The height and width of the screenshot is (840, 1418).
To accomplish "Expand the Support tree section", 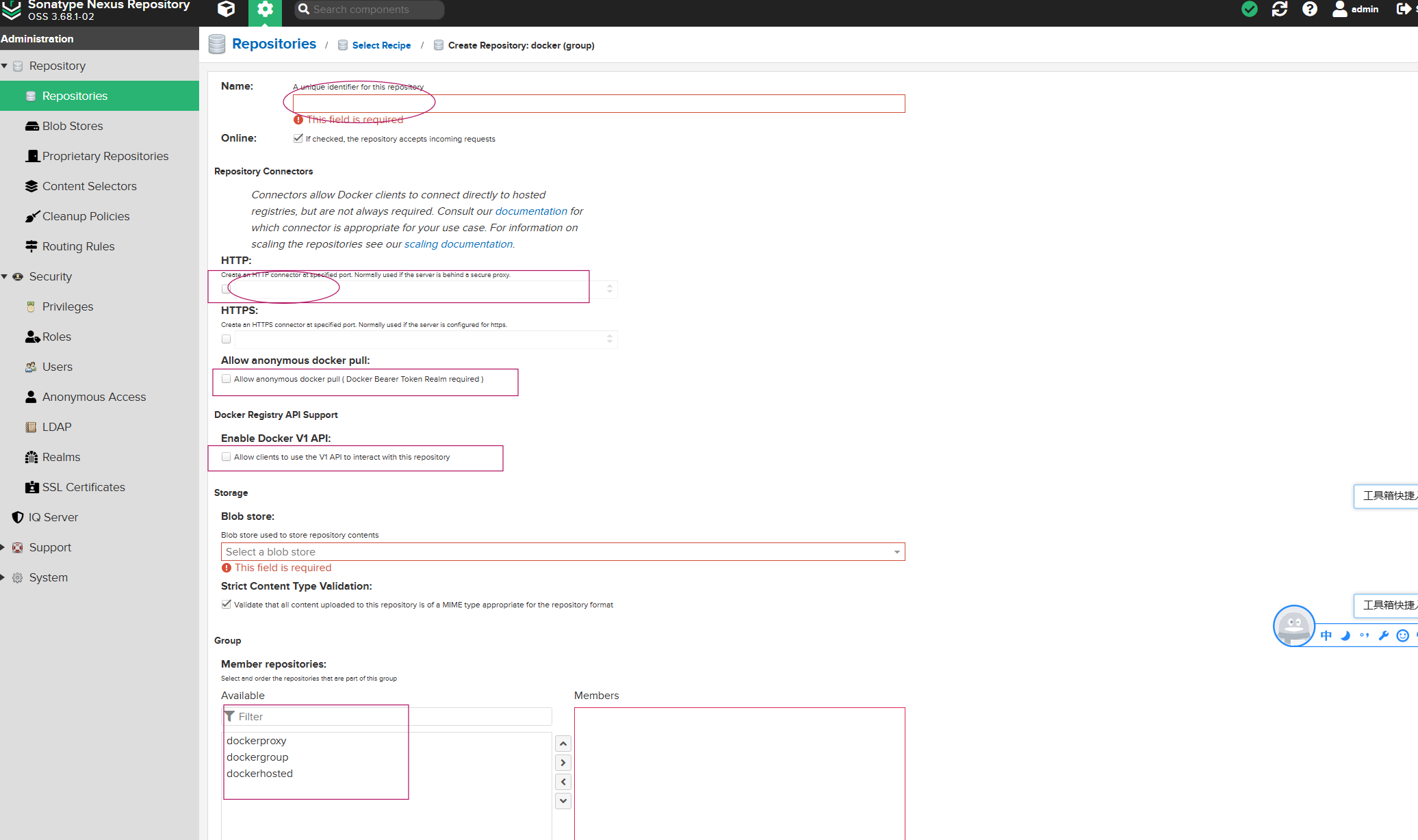I will pyautogui.click(x=3, y=547).
